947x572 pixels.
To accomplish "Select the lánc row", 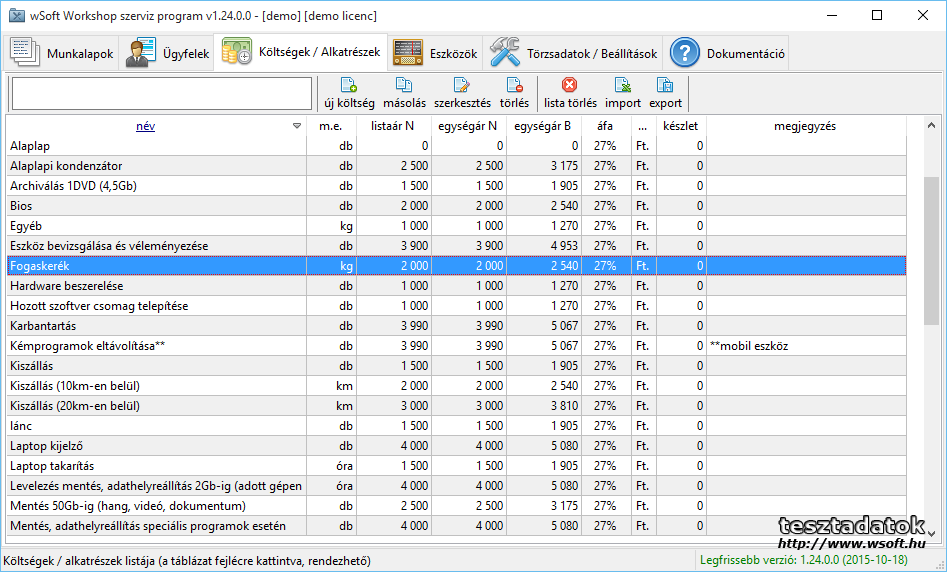I will 456,425.
